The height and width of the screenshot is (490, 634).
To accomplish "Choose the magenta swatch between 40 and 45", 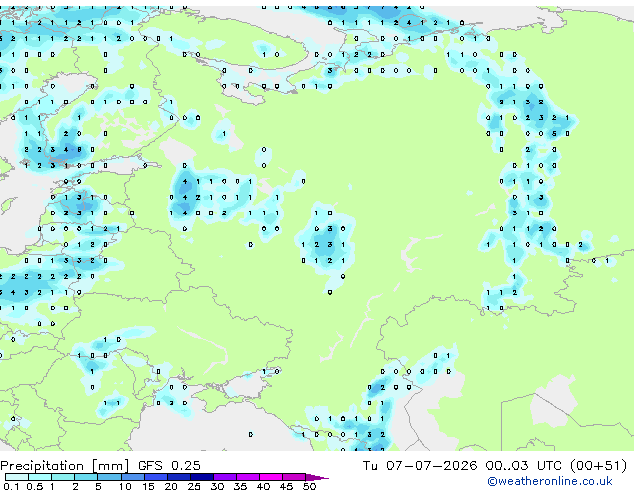I will click(x=271, y=477).
